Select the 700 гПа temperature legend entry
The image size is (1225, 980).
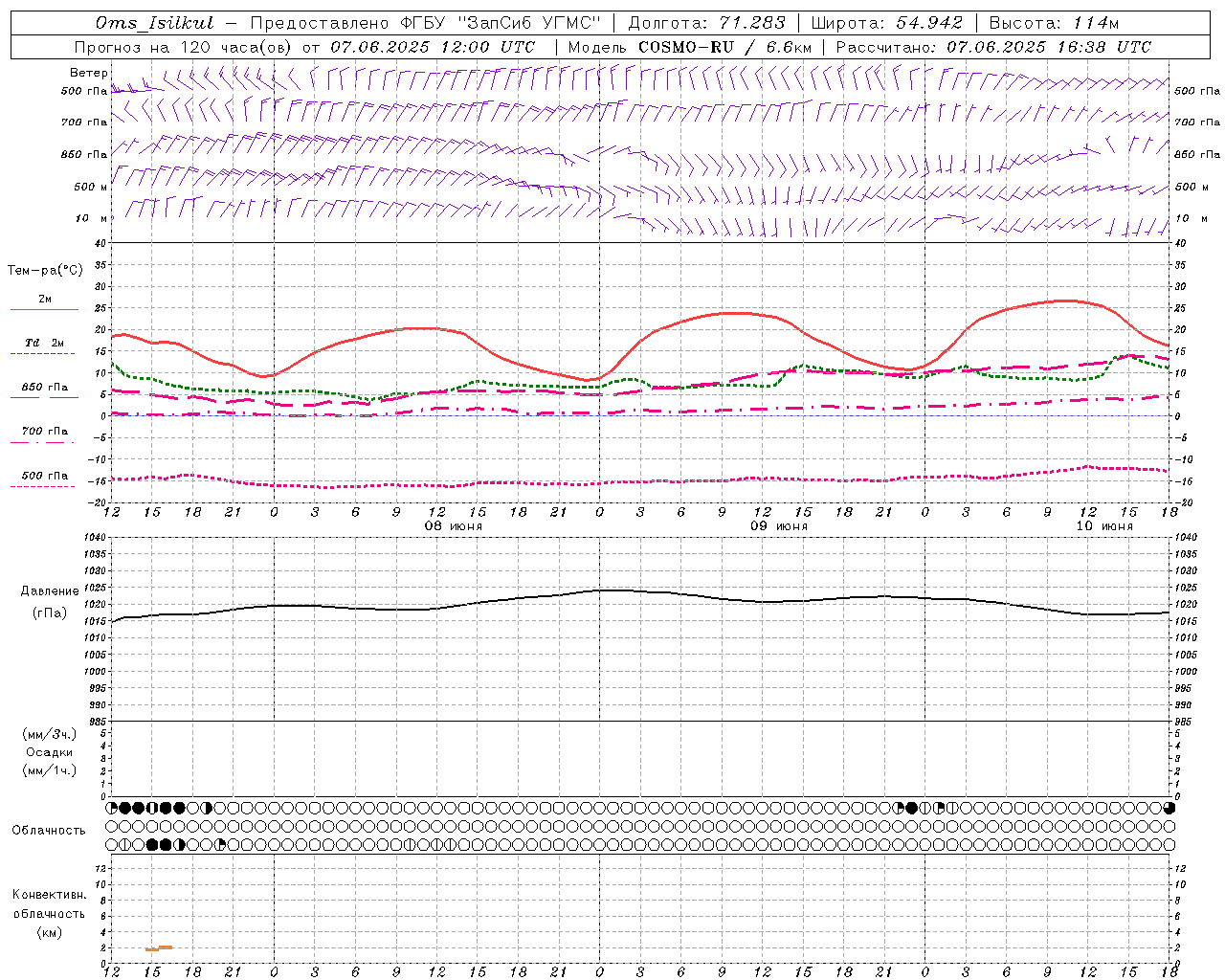tap(45, 431)
